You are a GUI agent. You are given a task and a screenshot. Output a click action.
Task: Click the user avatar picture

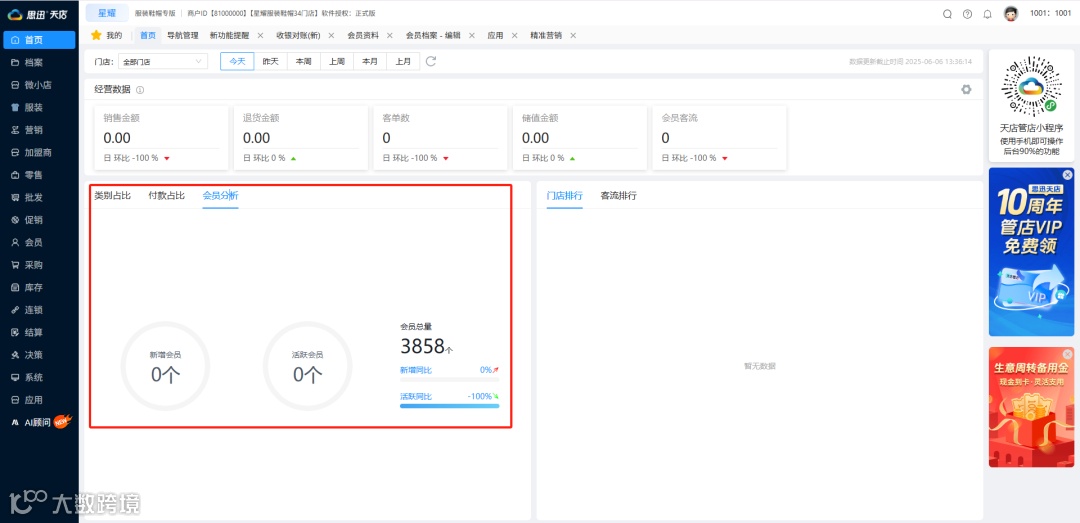pos(1010,14)
